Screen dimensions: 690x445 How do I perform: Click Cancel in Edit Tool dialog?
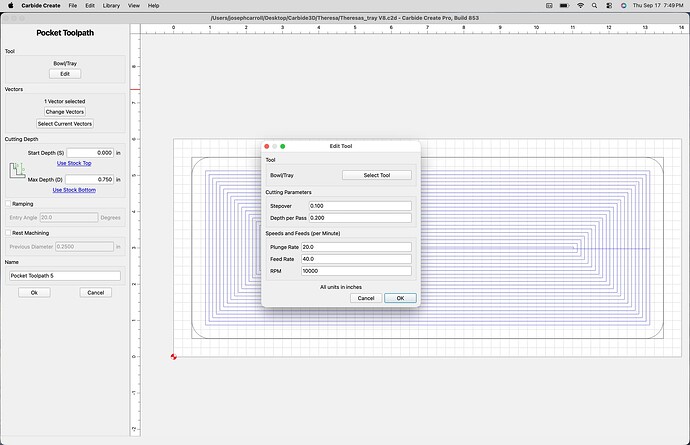(366, 298)
